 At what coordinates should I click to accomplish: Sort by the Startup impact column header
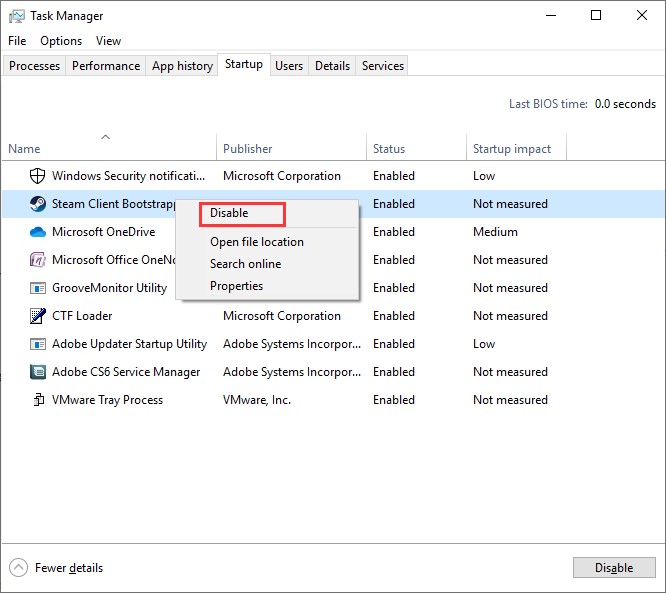click(512, 149)
